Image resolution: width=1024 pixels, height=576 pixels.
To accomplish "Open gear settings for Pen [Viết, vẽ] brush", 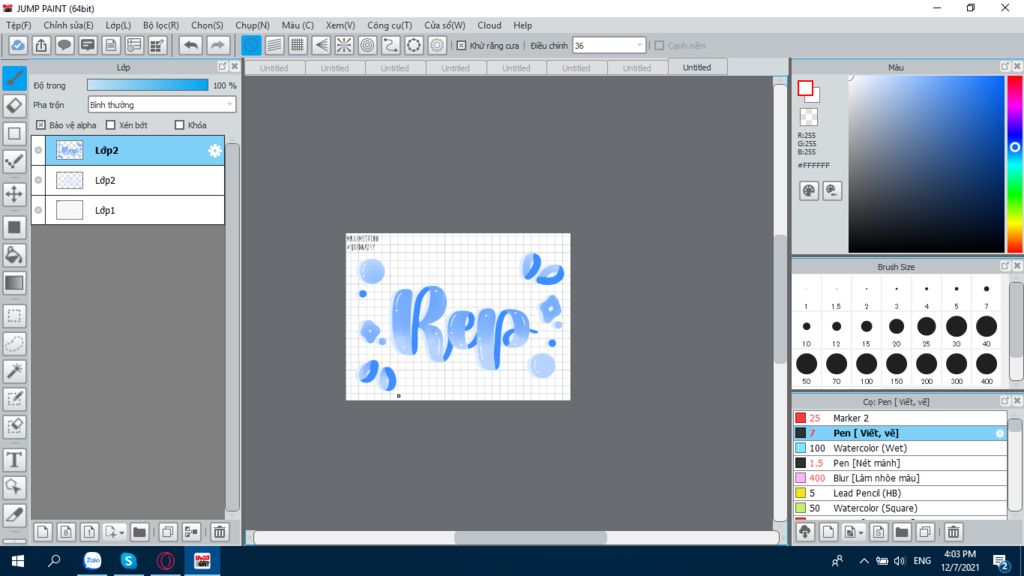I will point(999,434).
